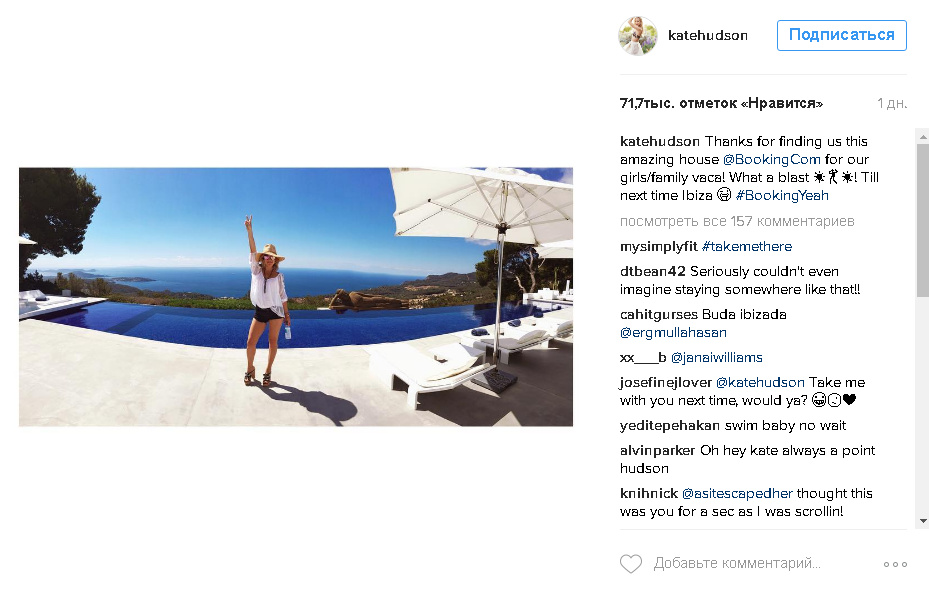Open the @janaiwilliams mention
Image resolution: width=929 pixels, height=595 pixels.
(x=716, y=357)
